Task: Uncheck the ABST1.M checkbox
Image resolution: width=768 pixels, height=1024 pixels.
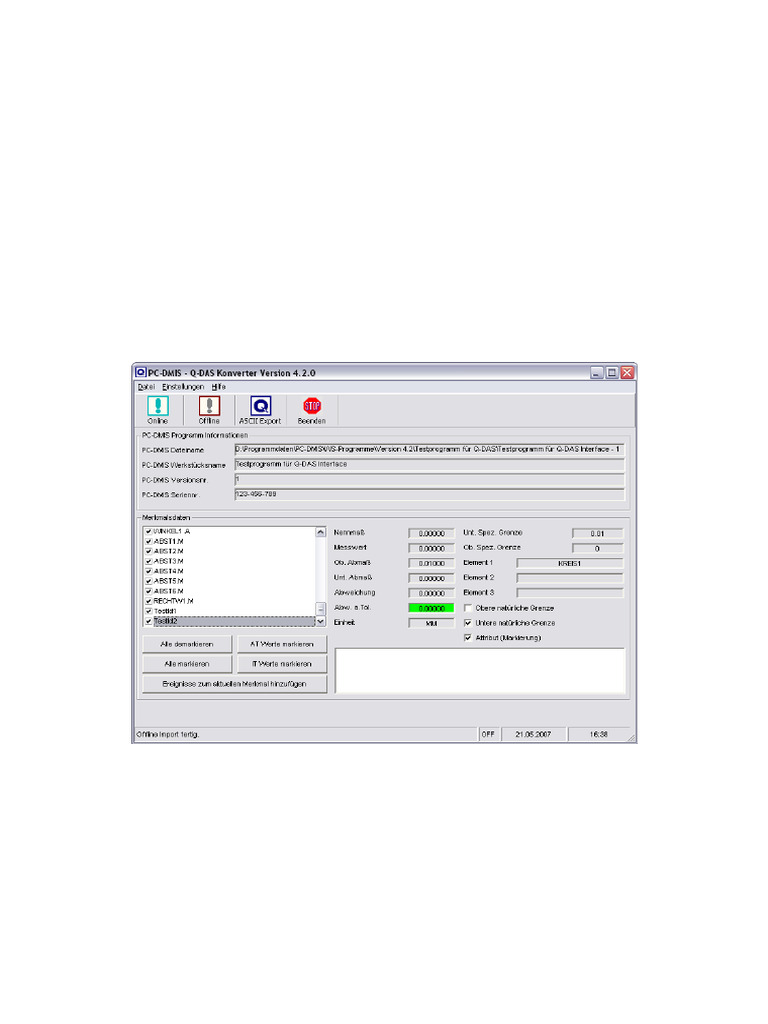Action: tap(149, 541)
